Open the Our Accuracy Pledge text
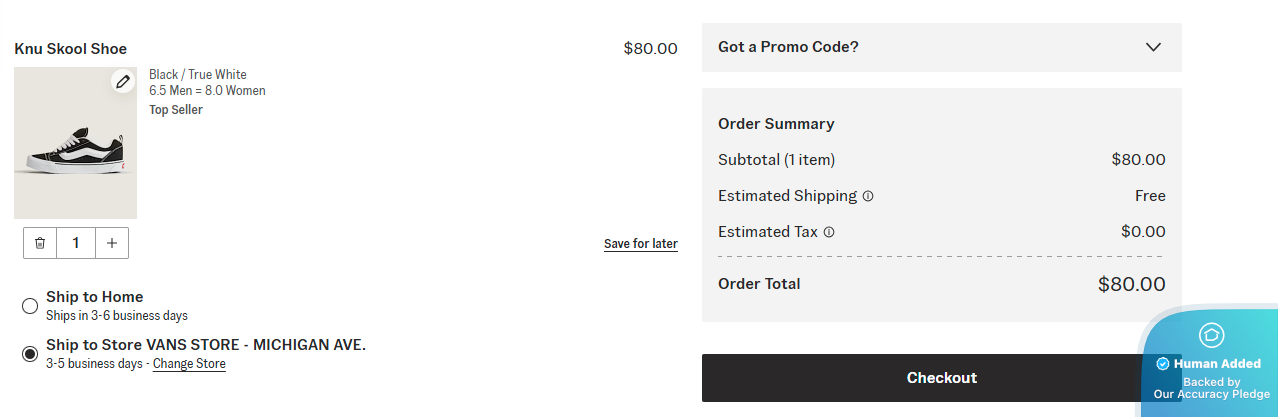The width and height of the screenshot is (1278, 417). click(x=1211, y=394)
